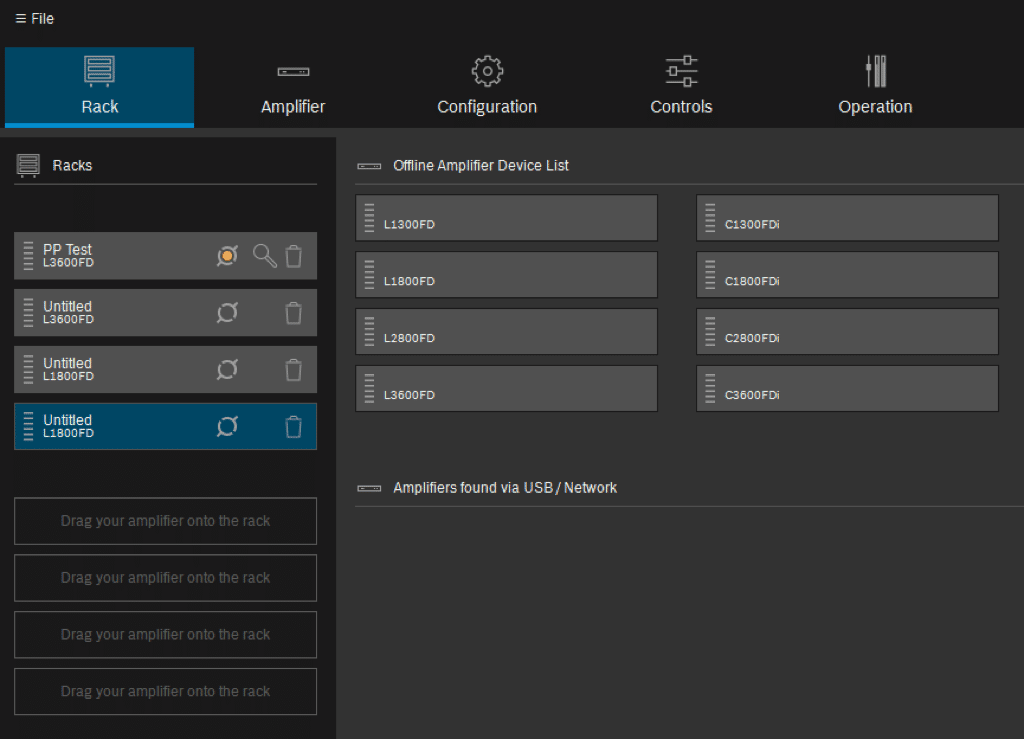
Task: Click the C1800FDi device grip icon
Action: click(710, 274)
